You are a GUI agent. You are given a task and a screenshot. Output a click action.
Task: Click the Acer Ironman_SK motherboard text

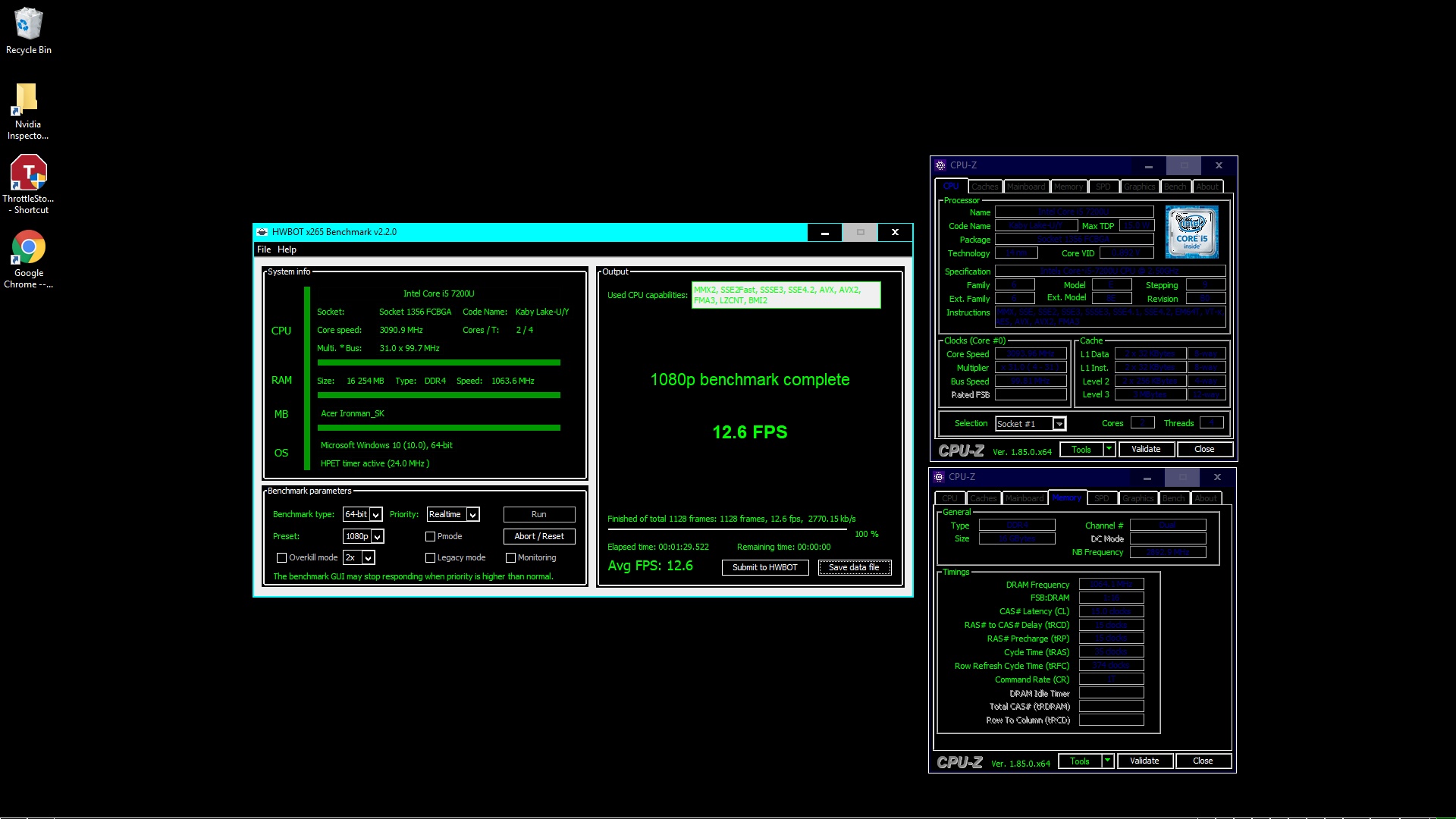coord(353,413)
